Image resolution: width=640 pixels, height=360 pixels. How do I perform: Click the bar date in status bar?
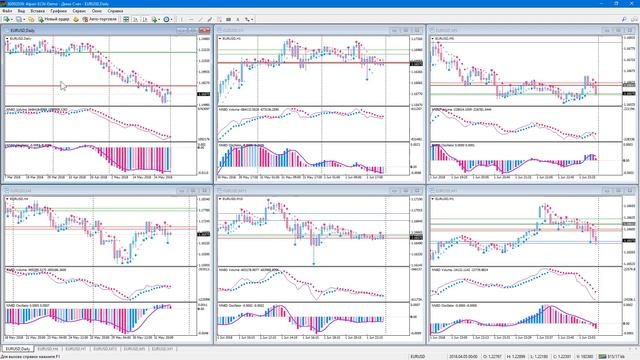463,356
